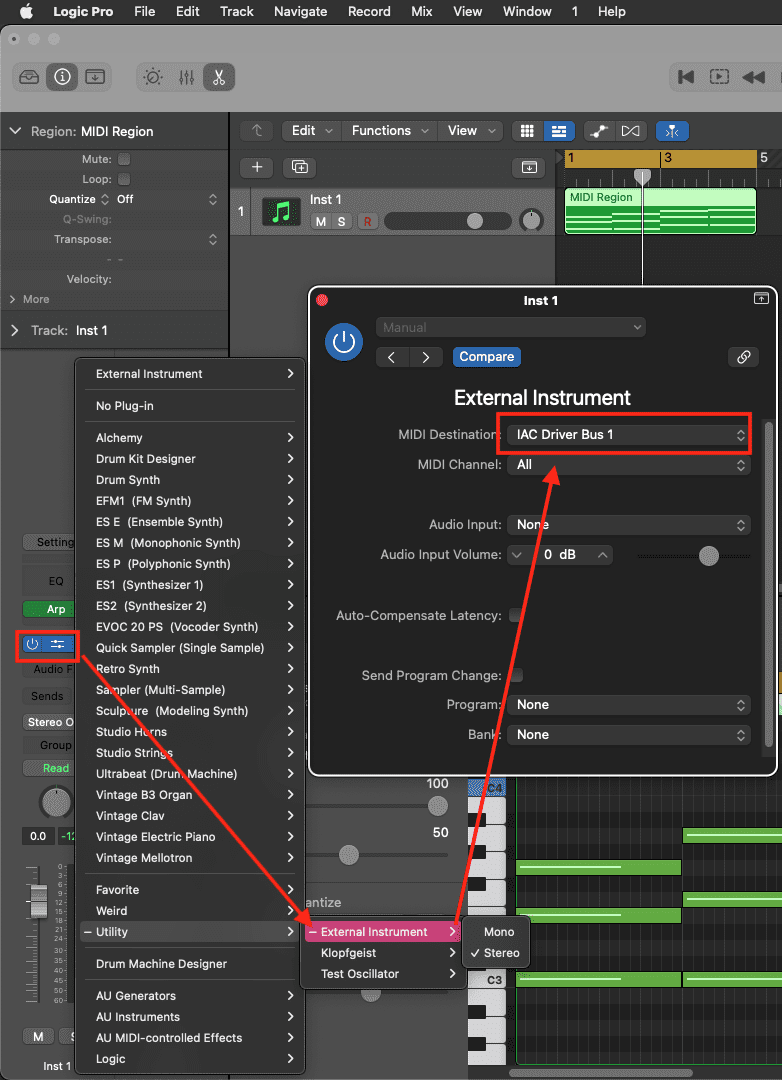This screenshot has height=1080, width=782.
Task: Click the Sends button in channel strip
Action: (x=48, y=696)
